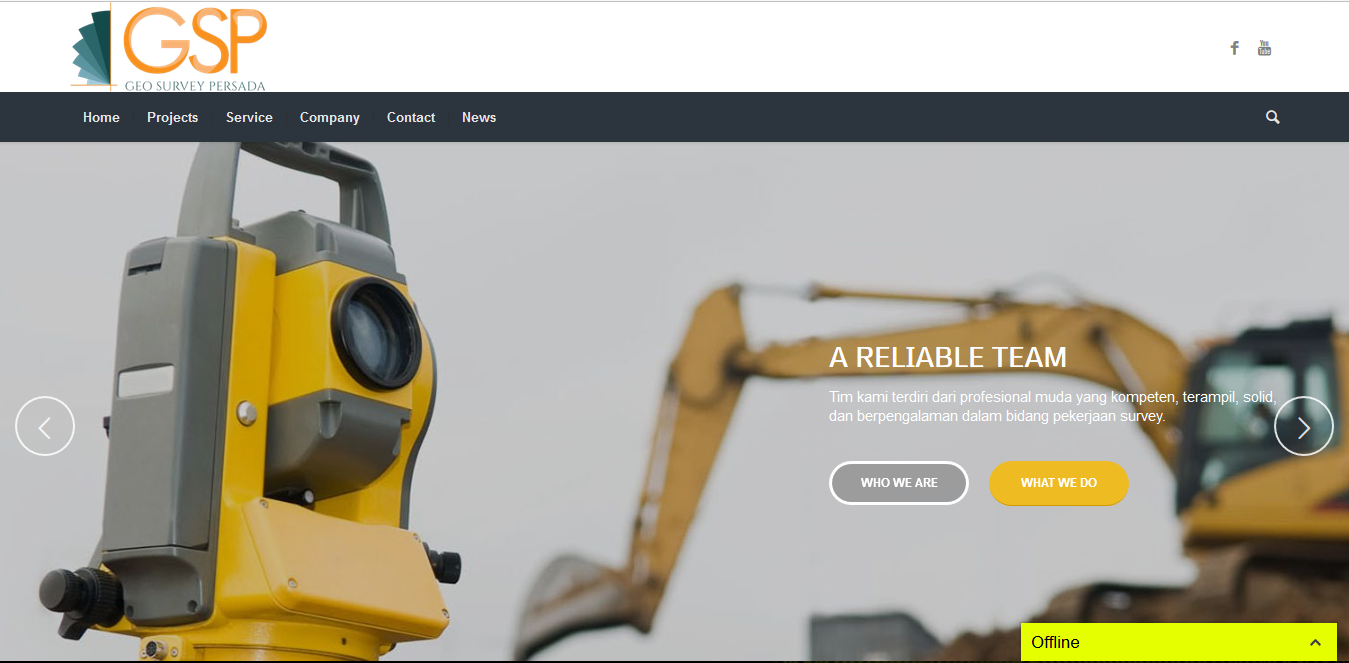Open the Facebook page icon

click(1235, 48)
